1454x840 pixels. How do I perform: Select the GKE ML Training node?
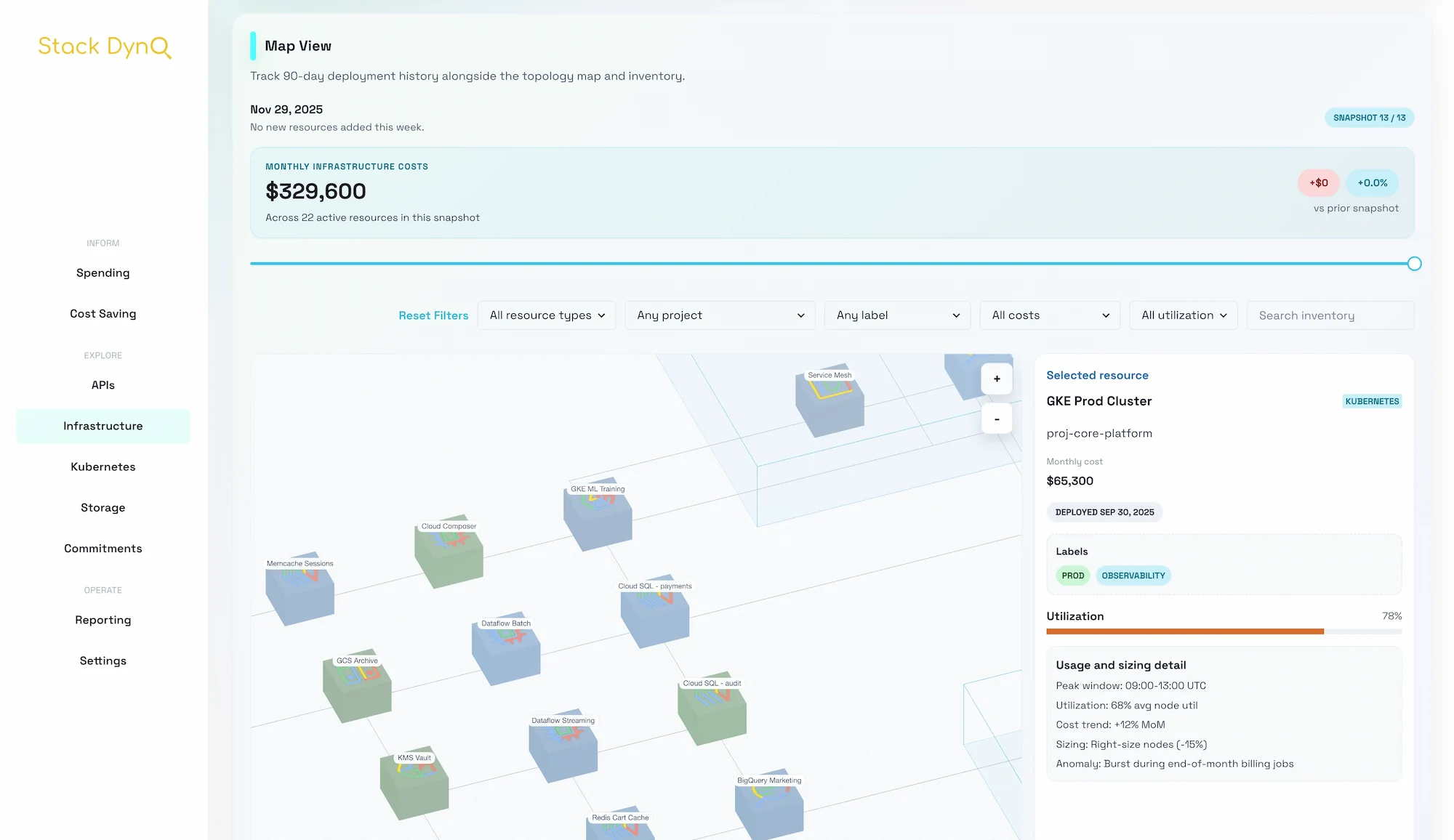click(598, 514)
